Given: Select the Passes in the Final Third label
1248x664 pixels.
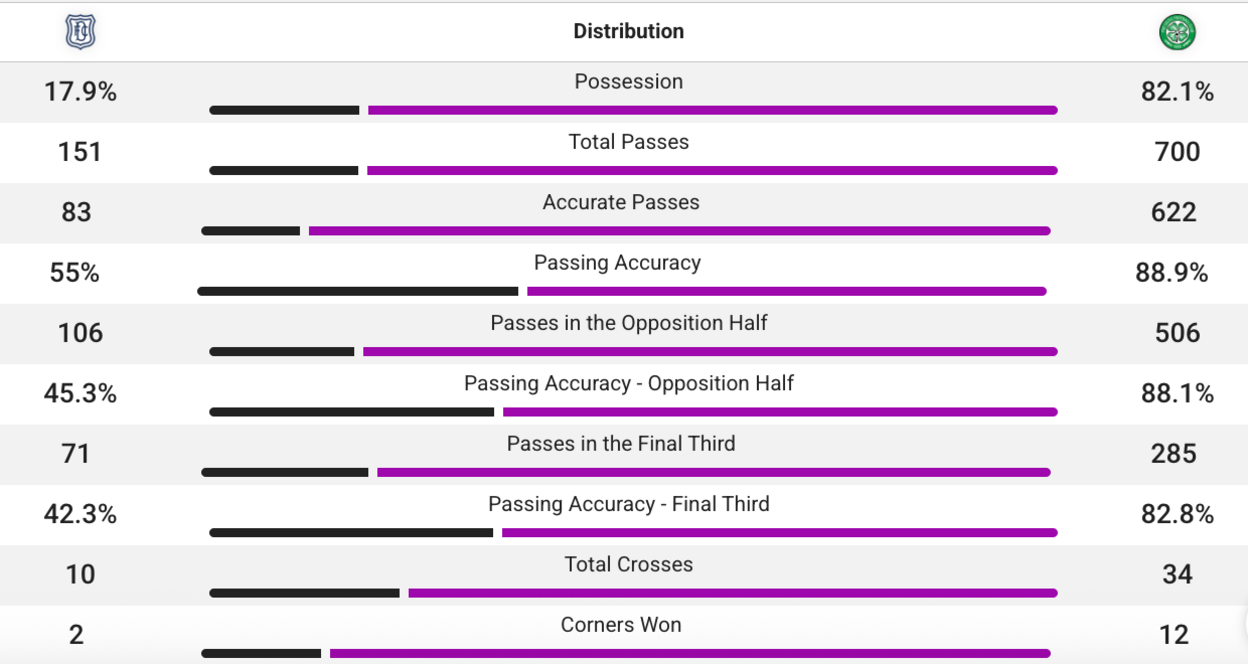Looking at the screenshot, I should click(x=621, y=443).
